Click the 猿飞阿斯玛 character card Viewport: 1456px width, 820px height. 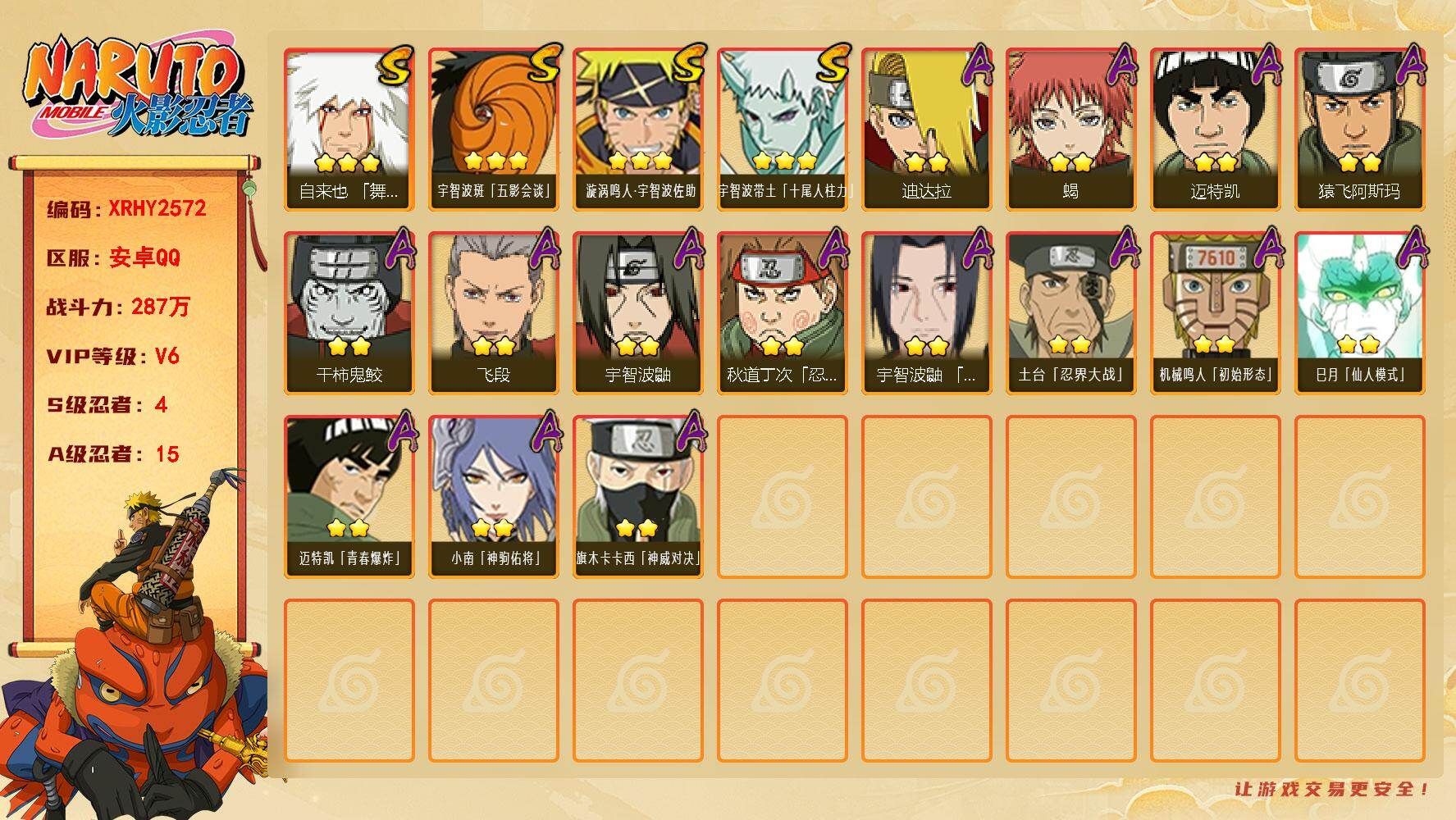(x=1360, y=130)
